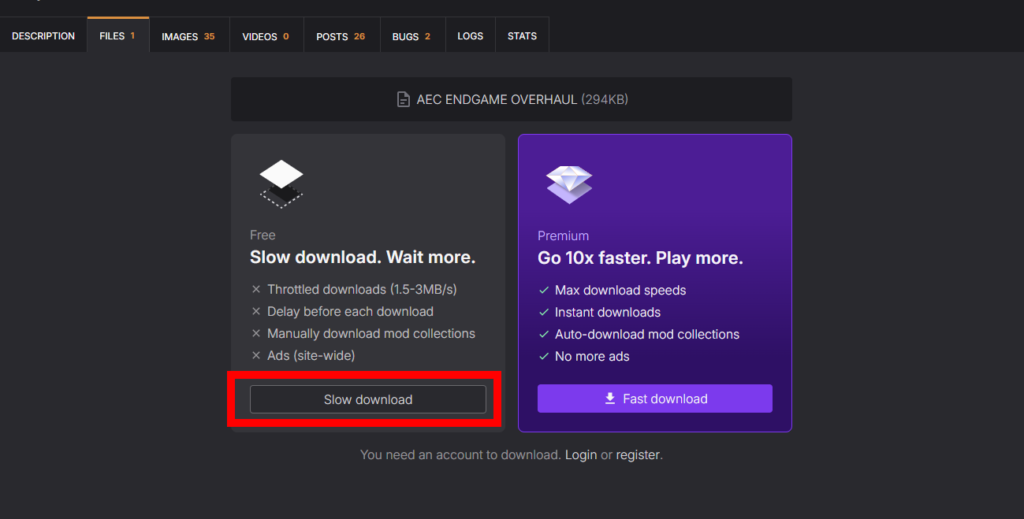Open the DESCRIPTION tab
This screenshot has width=1024, height=519.
[x=43, y=36]
